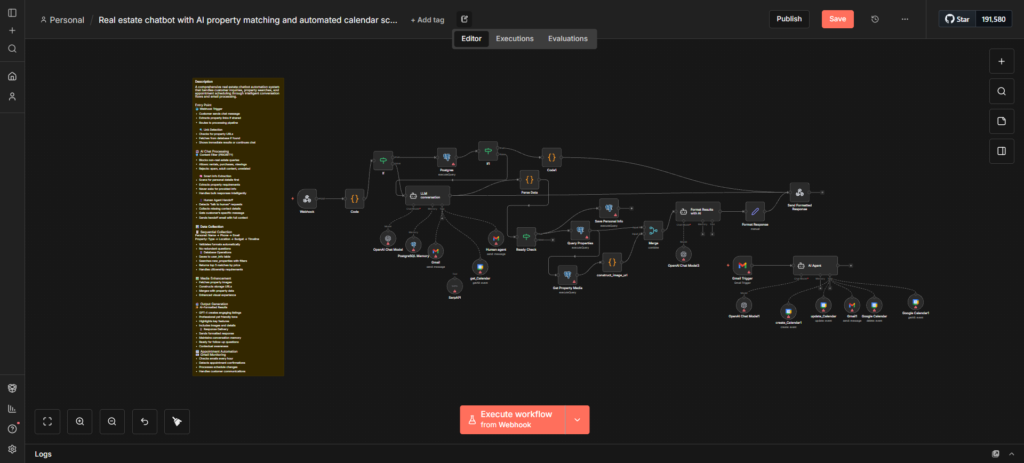Viewport: 1024px width, 463px height.
Task: Switch to the Evaluations tab
Action: click(x=568, y=39)
